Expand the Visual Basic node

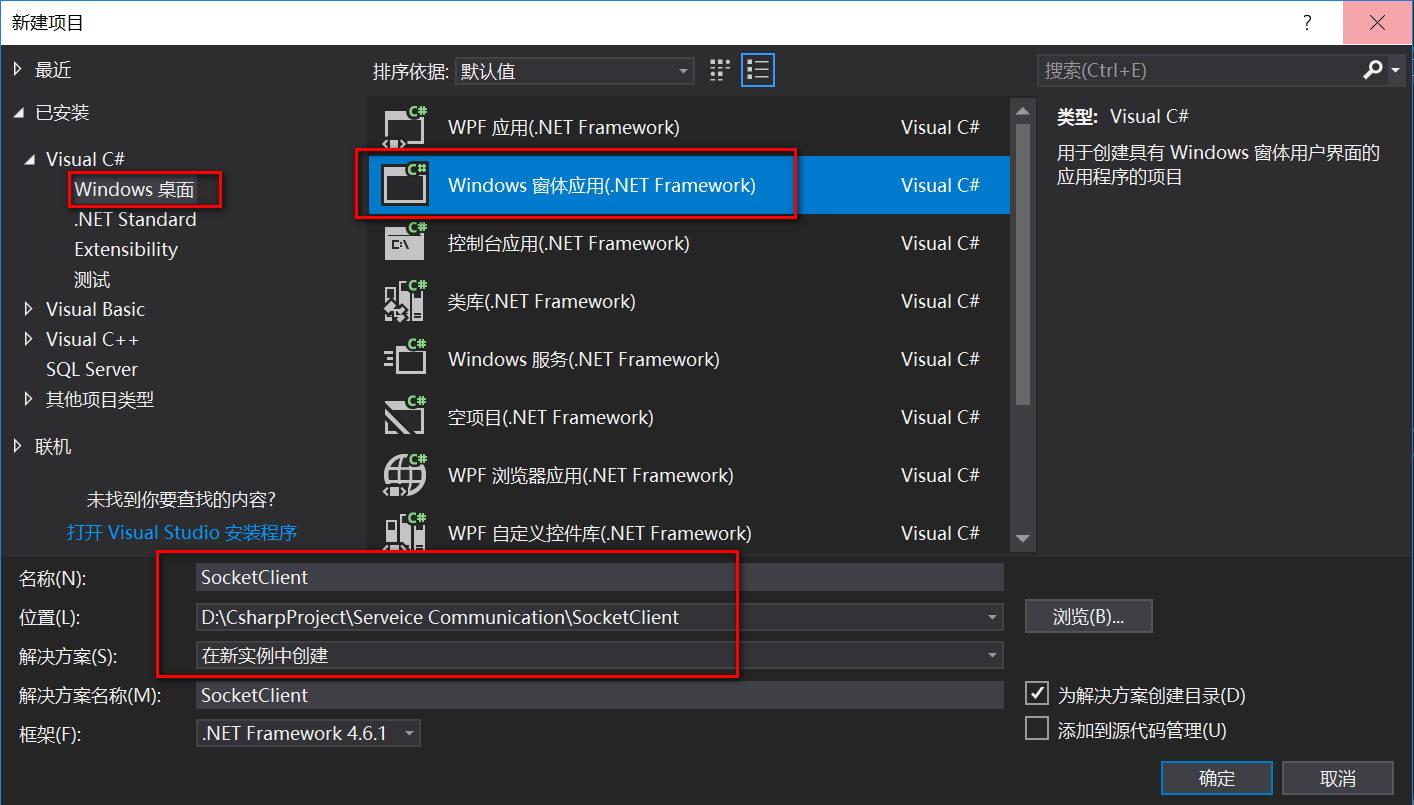tap(28, 309)
